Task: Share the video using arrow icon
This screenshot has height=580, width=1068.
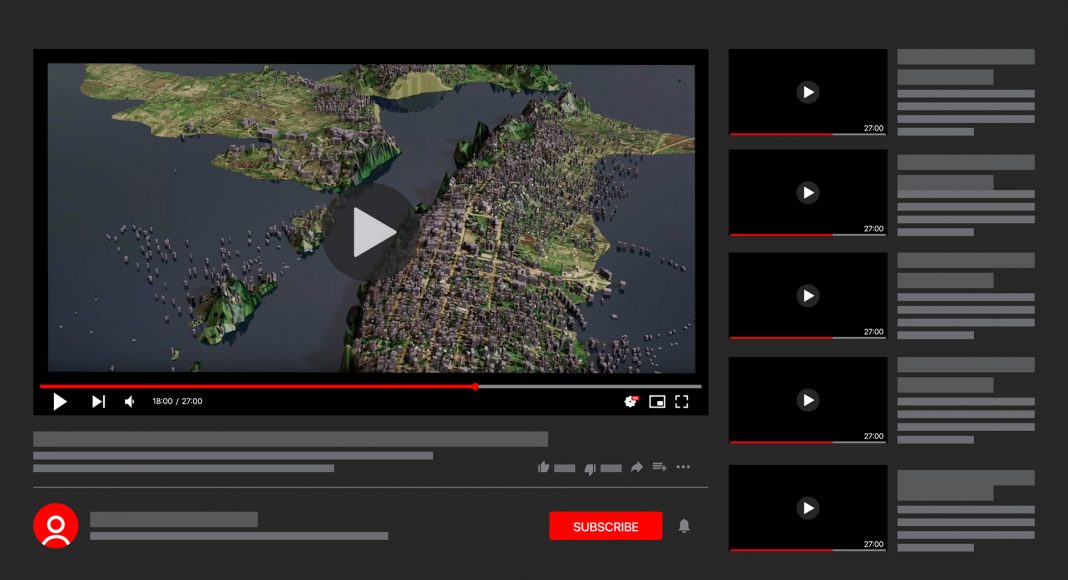Action: click(636, 467)
